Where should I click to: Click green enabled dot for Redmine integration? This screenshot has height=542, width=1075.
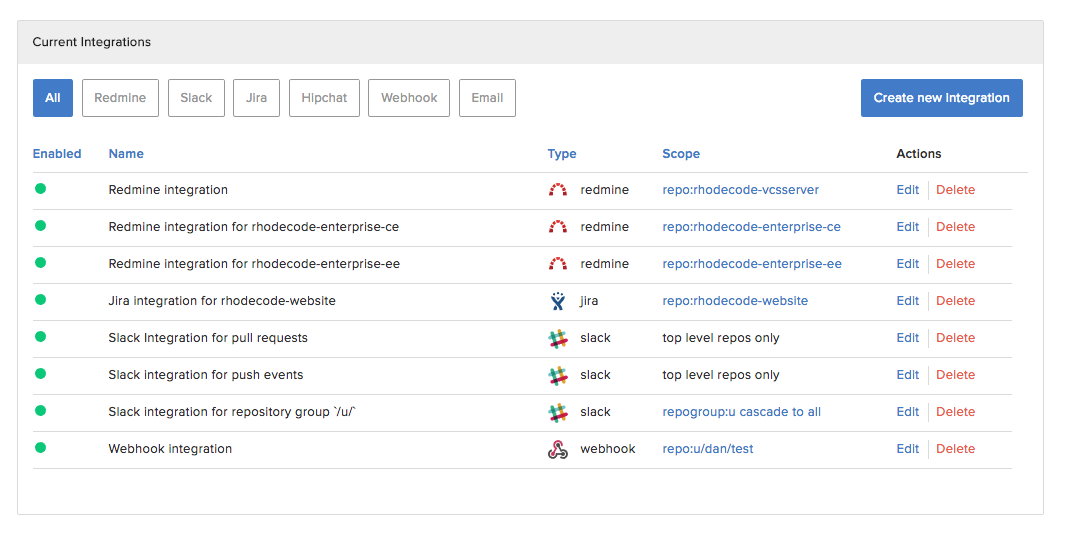[41, 189]
